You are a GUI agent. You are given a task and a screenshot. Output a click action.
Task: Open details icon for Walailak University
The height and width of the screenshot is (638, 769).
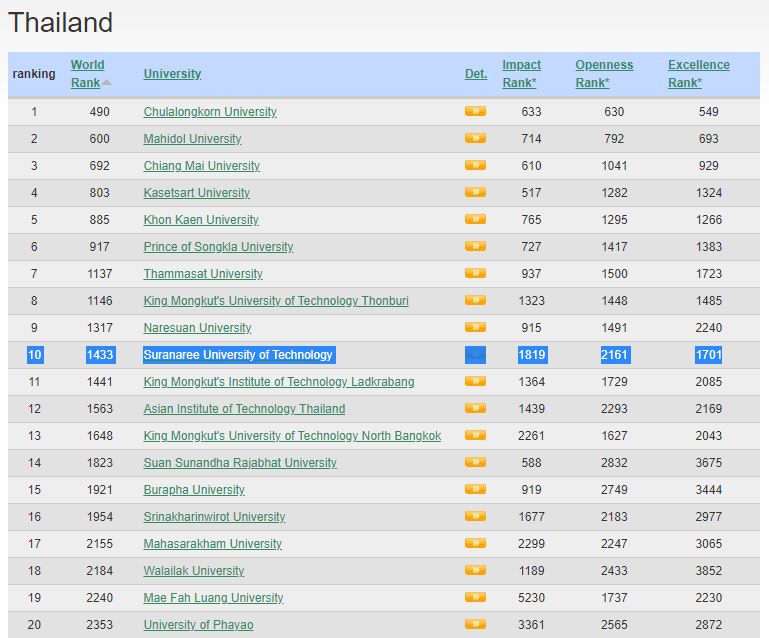[475, 570]
